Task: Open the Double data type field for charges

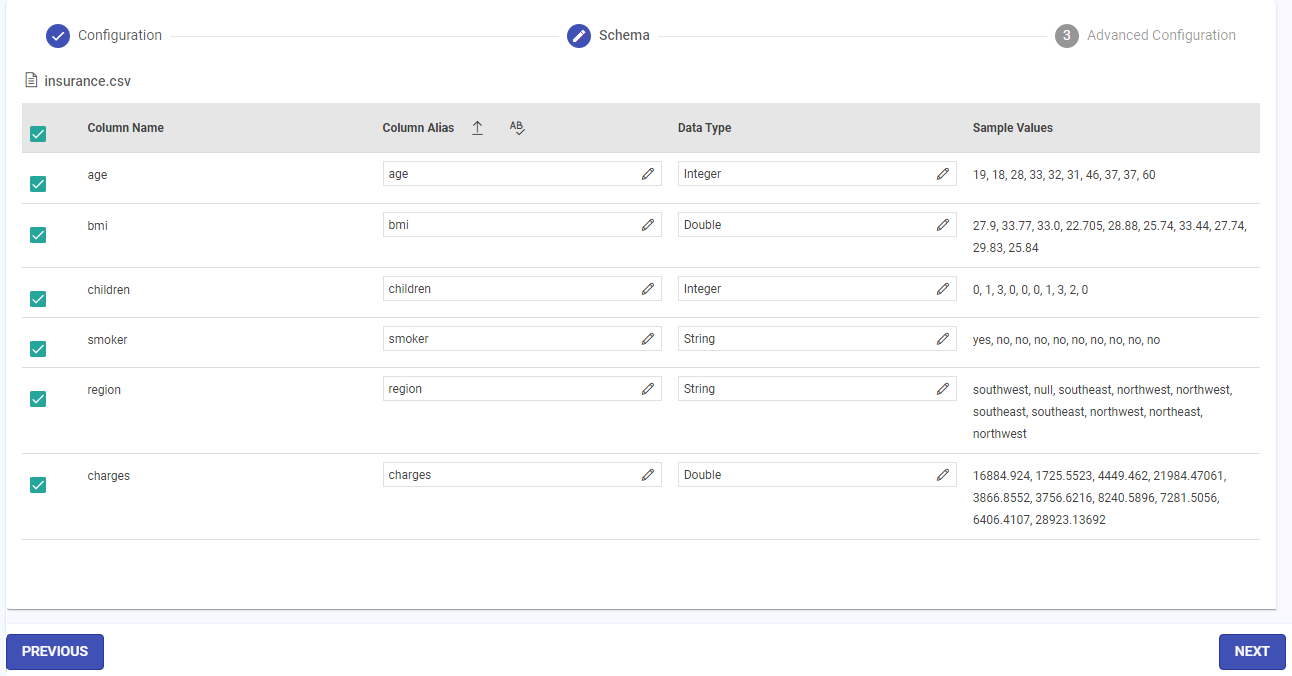Action: [x=800, y=474]
